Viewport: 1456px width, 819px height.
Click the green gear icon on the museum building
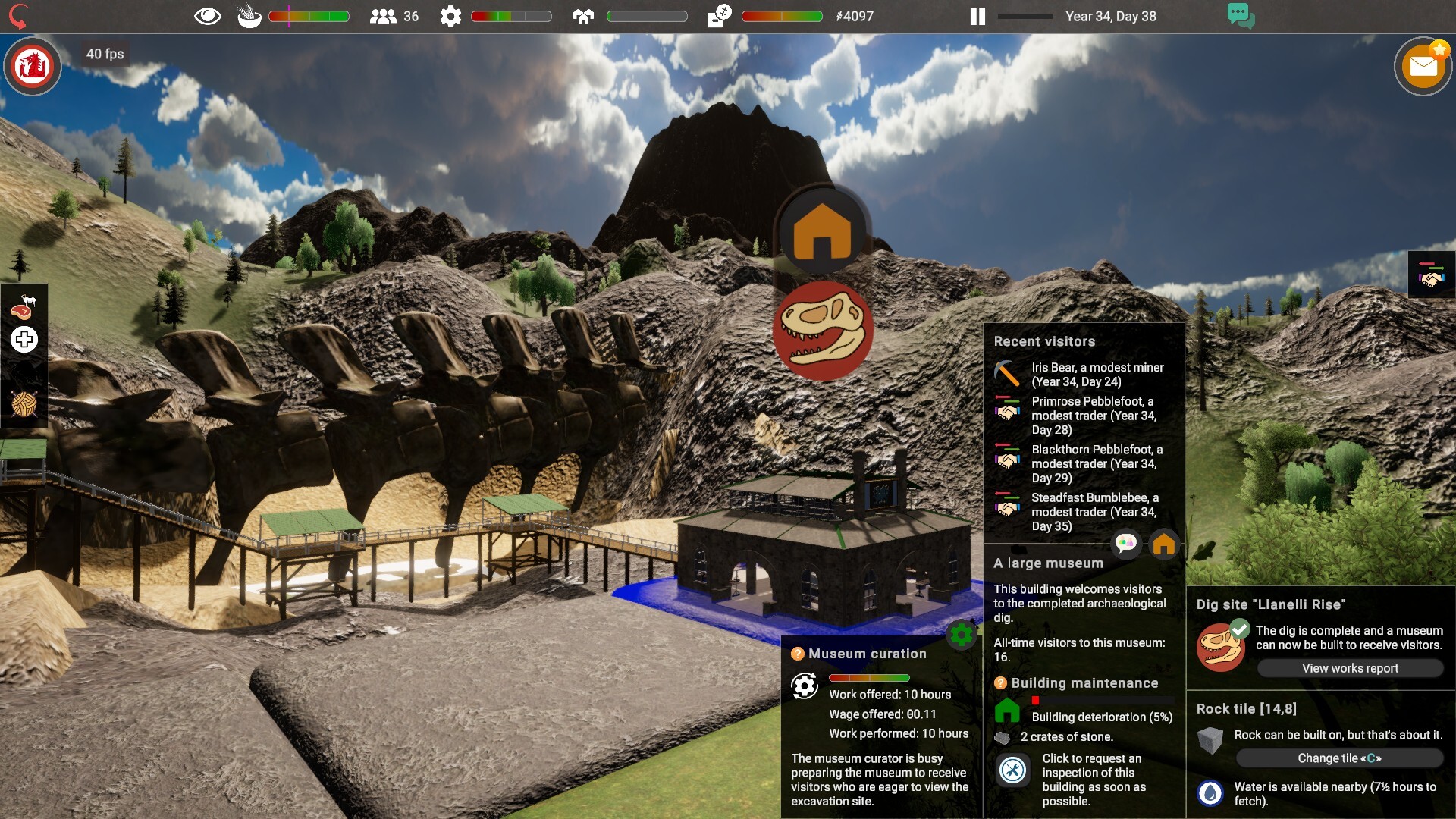pos(961,634)
